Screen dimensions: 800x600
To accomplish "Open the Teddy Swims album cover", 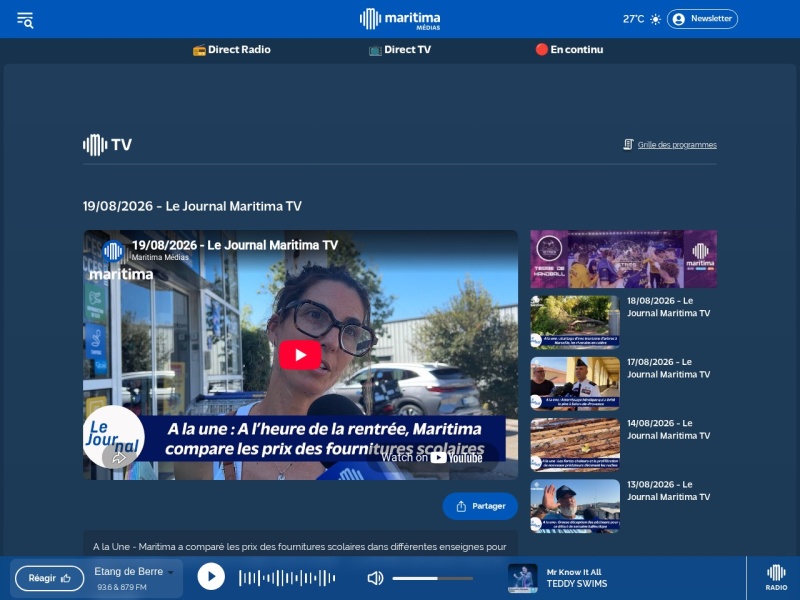I will [x=522, y=578].
